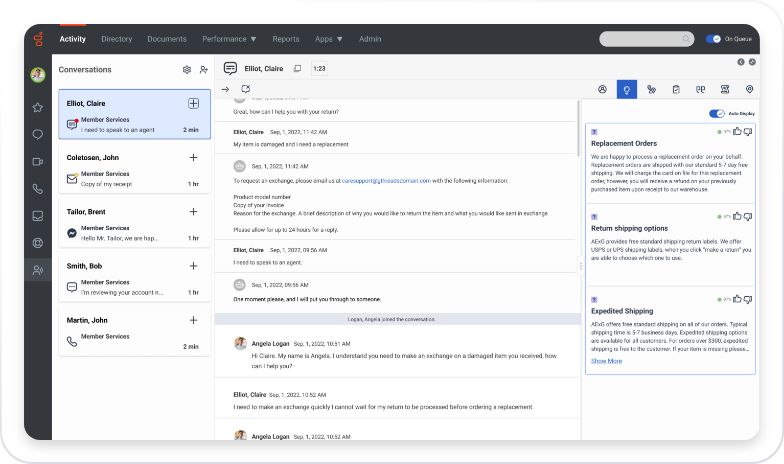The height and width of the screenshot is (464, 784).
Task: Click the top search input field
Action: (x=646, y=39)
